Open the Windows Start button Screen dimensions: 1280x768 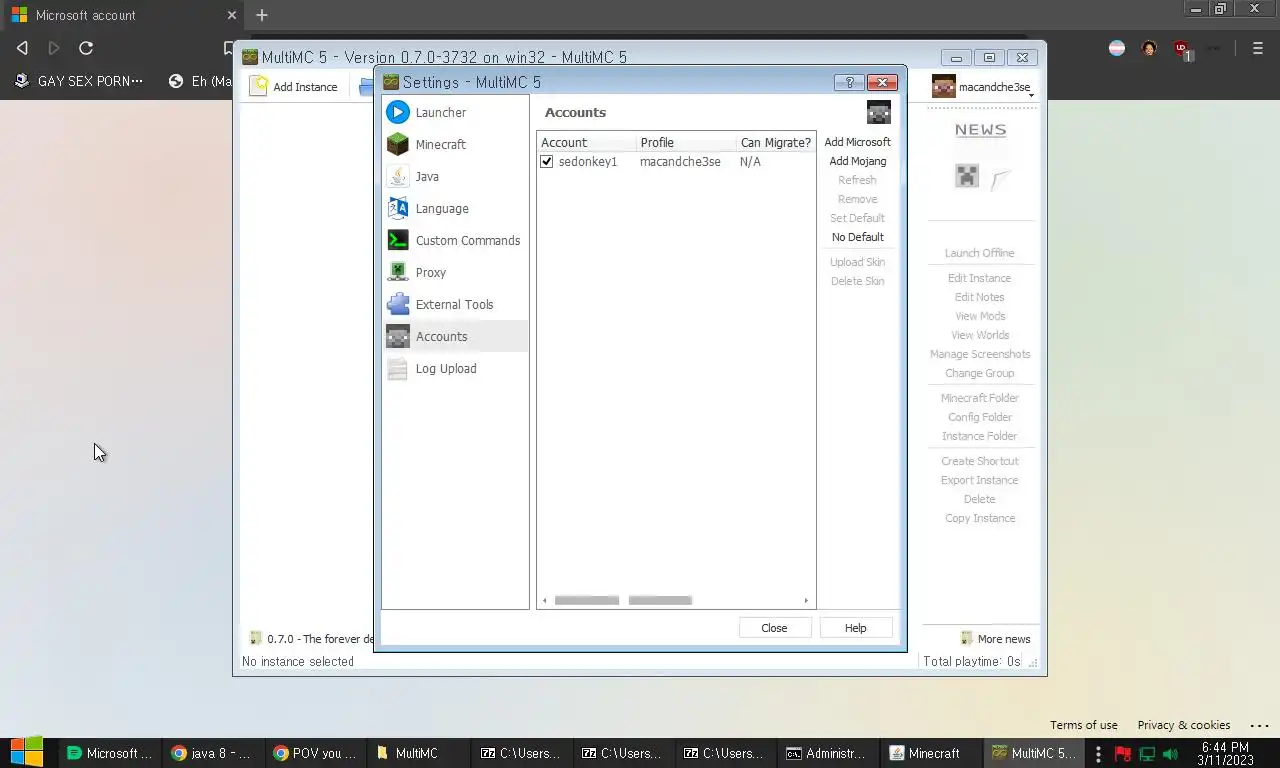pyautogui.click(x=27, y=753)
